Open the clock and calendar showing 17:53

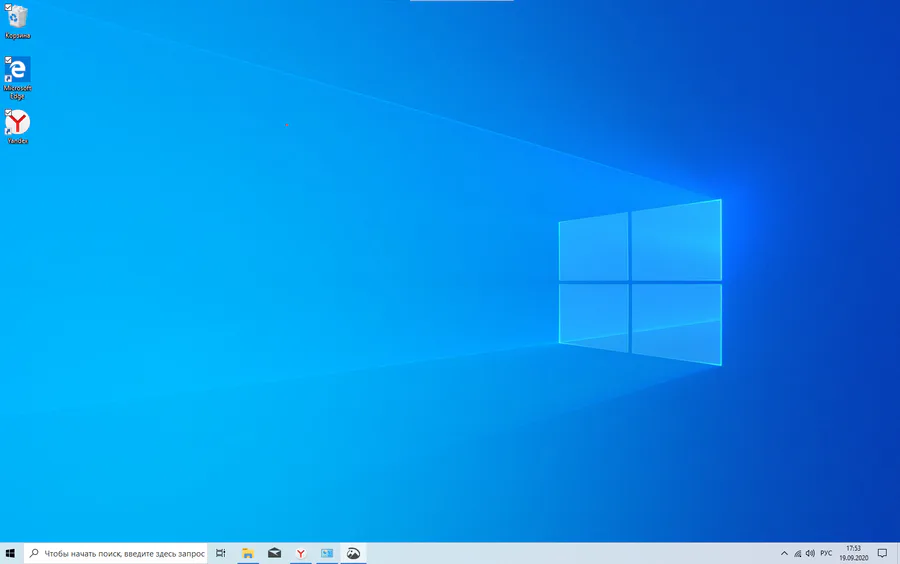click(x=854, y=553)
